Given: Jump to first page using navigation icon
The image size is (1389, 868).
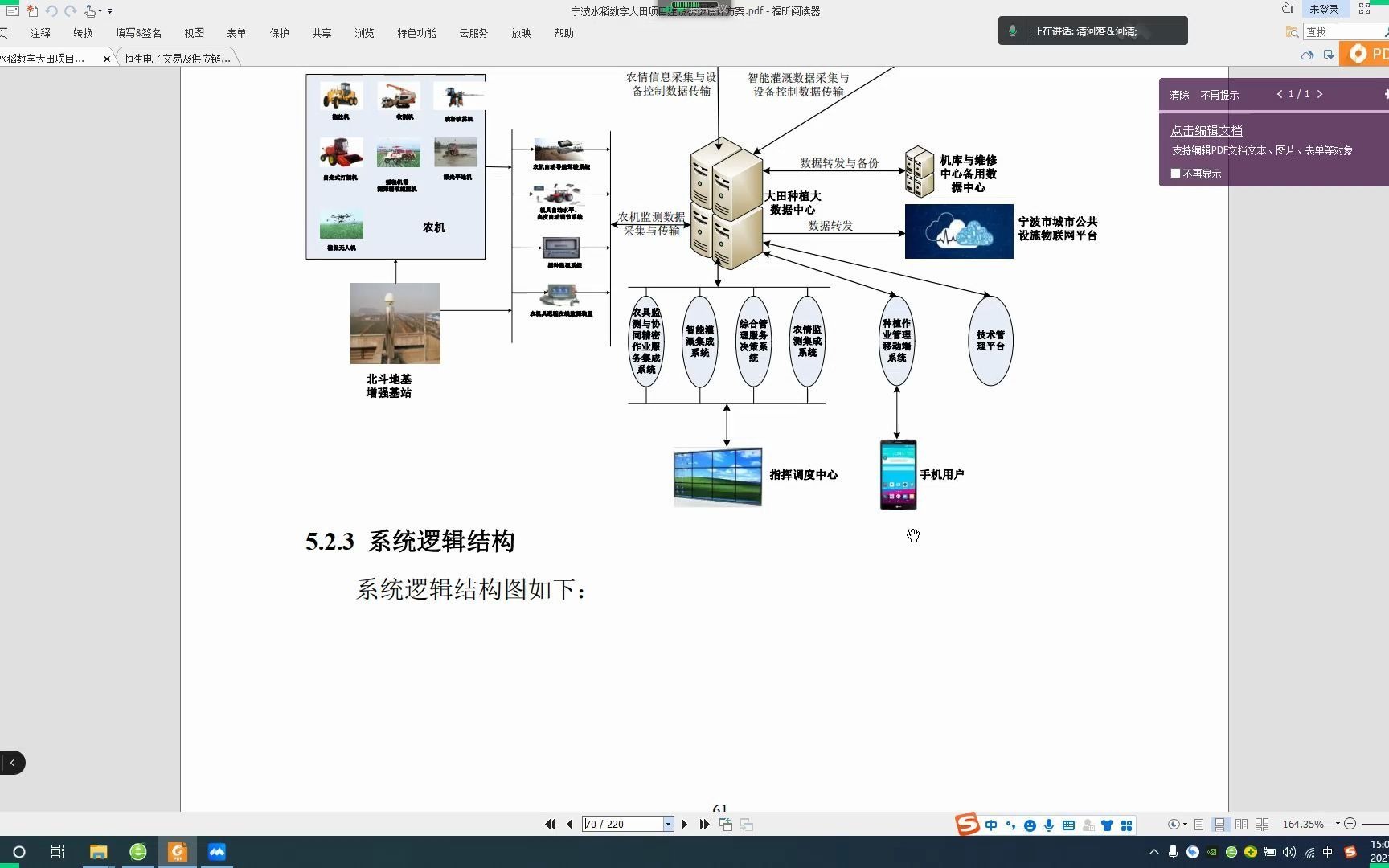Looking at the screenshot, I should (550, 824).
